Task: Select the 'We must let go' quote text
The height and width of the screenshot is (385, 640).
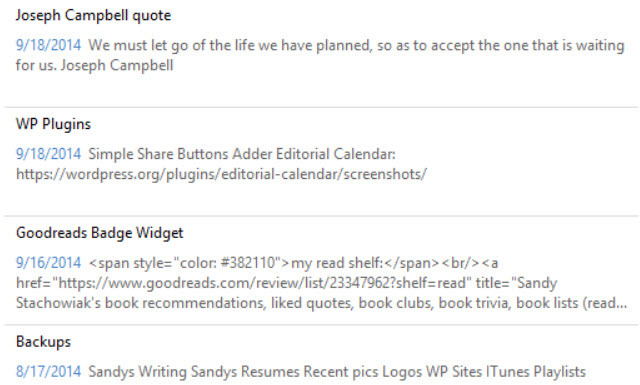Action: [x=356, y=45]
